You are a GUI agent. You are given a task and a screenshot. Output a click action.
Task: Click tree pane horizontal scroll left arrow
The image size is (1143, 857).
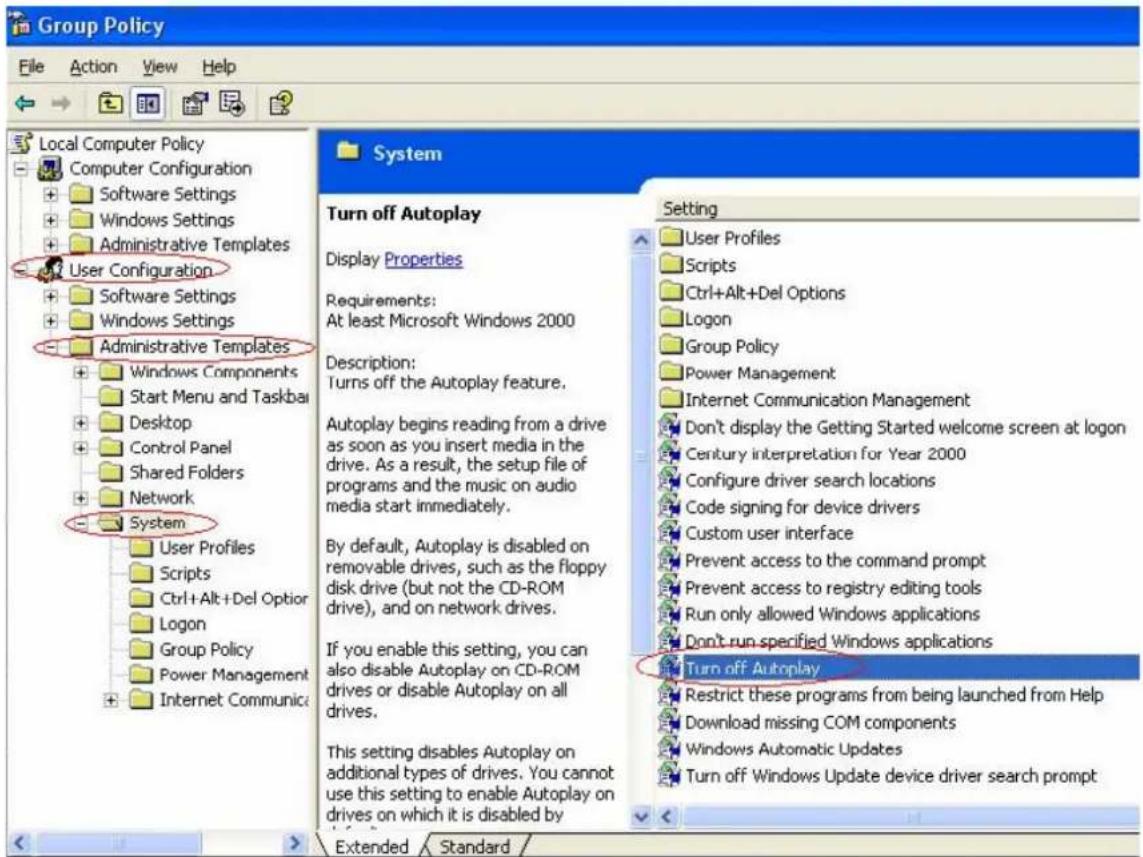point(20,843)
